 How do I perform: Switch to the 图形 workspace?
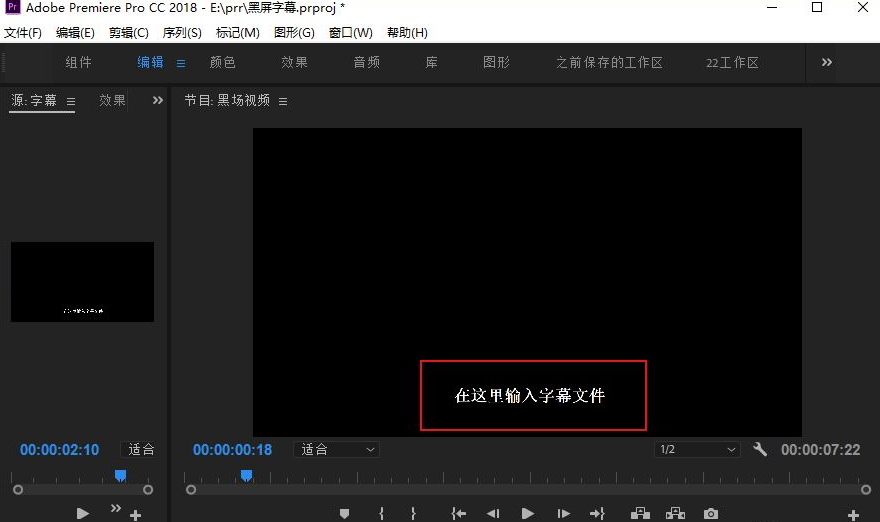[497, 62]
